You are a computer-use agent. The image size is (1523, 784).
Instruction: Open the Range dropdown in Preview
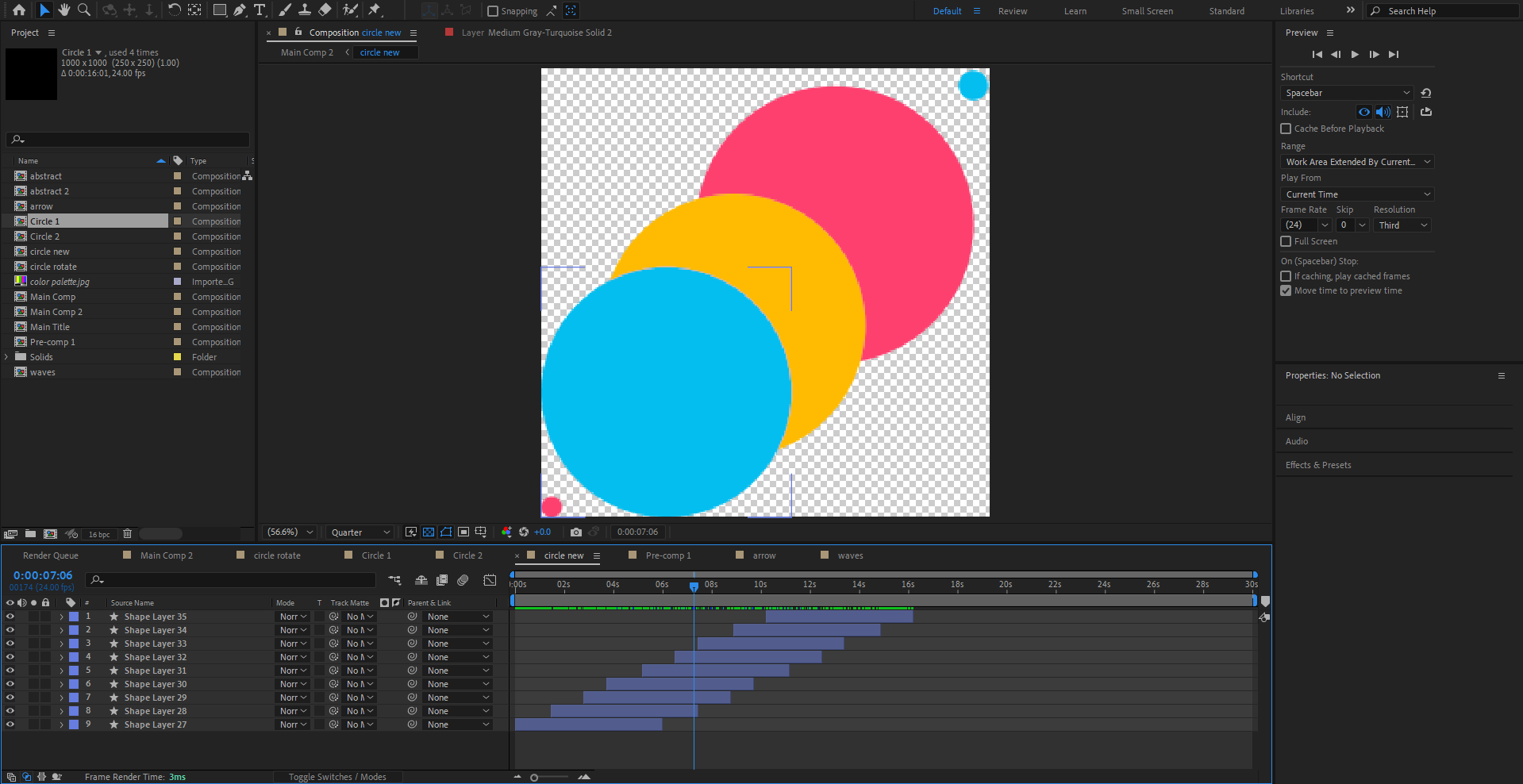[1357, 162]
